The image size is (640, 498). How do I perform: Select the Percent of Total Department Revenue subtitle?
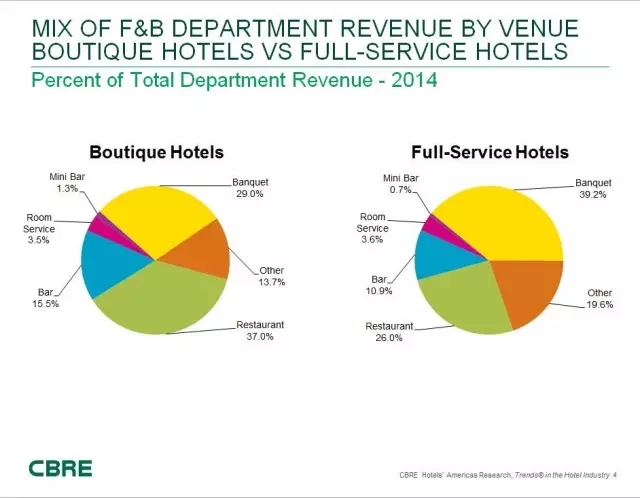[x=234, y=80]
